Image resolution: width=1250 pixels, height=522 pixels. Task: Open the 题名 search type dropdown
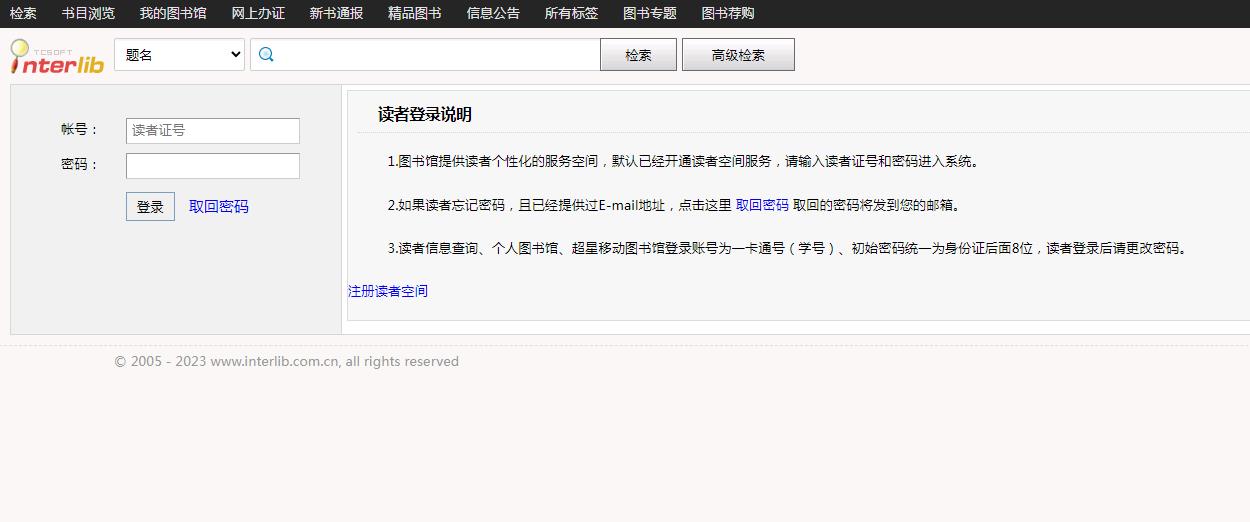tap(180, 55)
